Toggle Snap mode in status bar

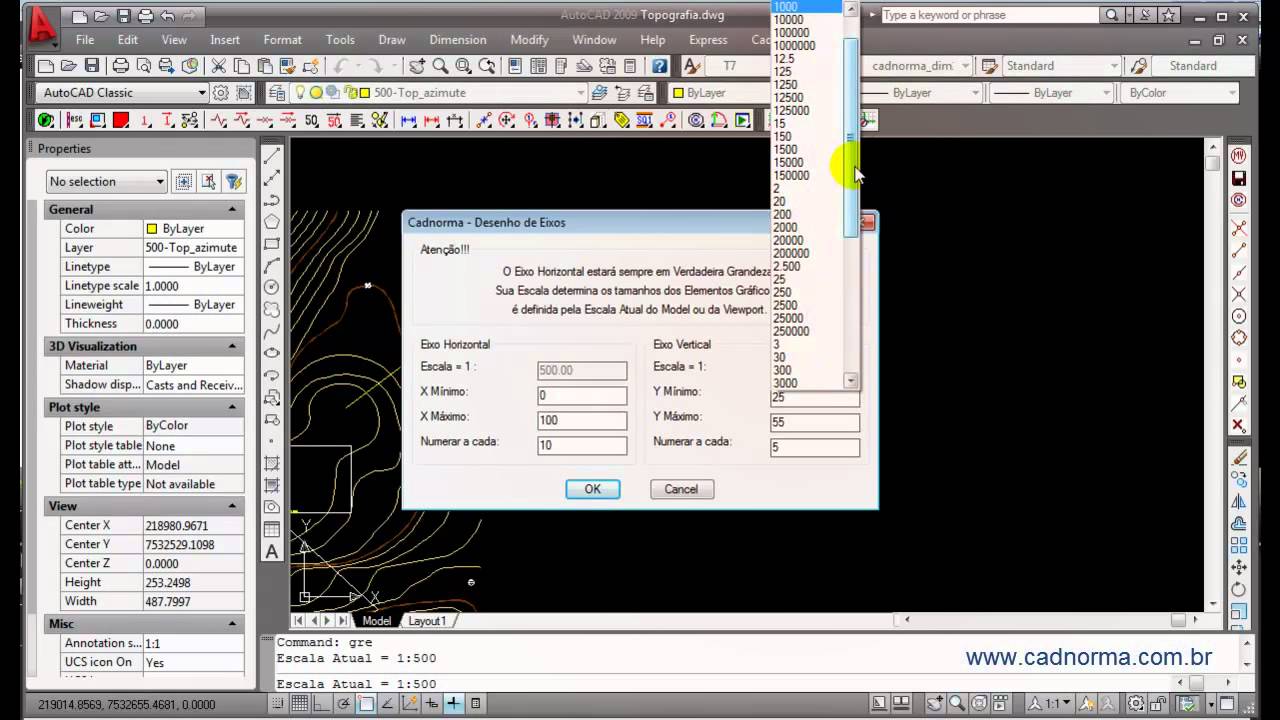280,704
